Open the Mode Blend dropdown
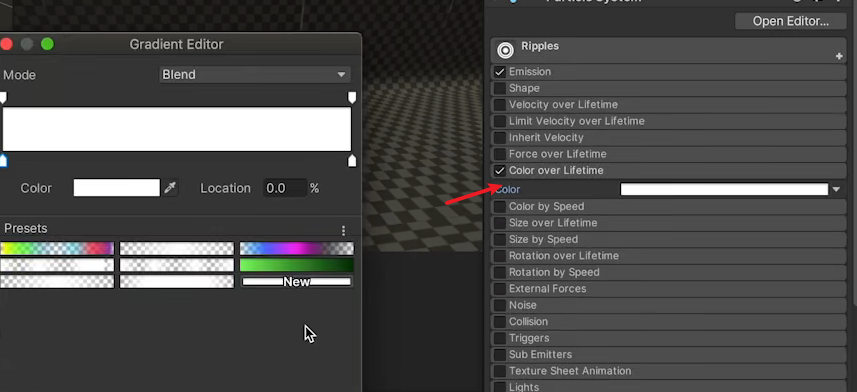Image resolution: width=857 pixels, height=392 pixels. click(x=255, y=74)
